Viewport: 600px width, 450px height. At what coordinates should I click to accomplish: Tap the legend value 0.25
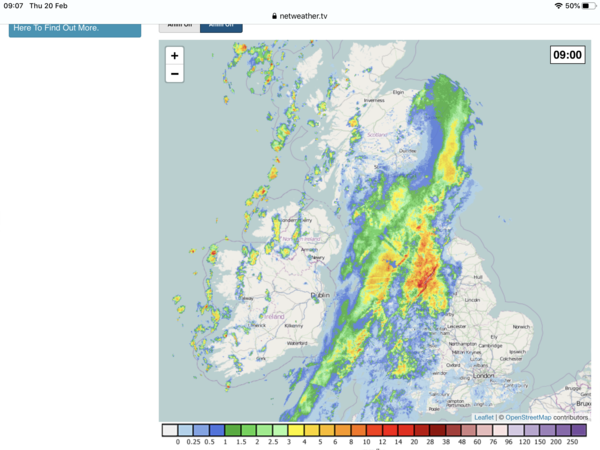click(x=194, y=442)
